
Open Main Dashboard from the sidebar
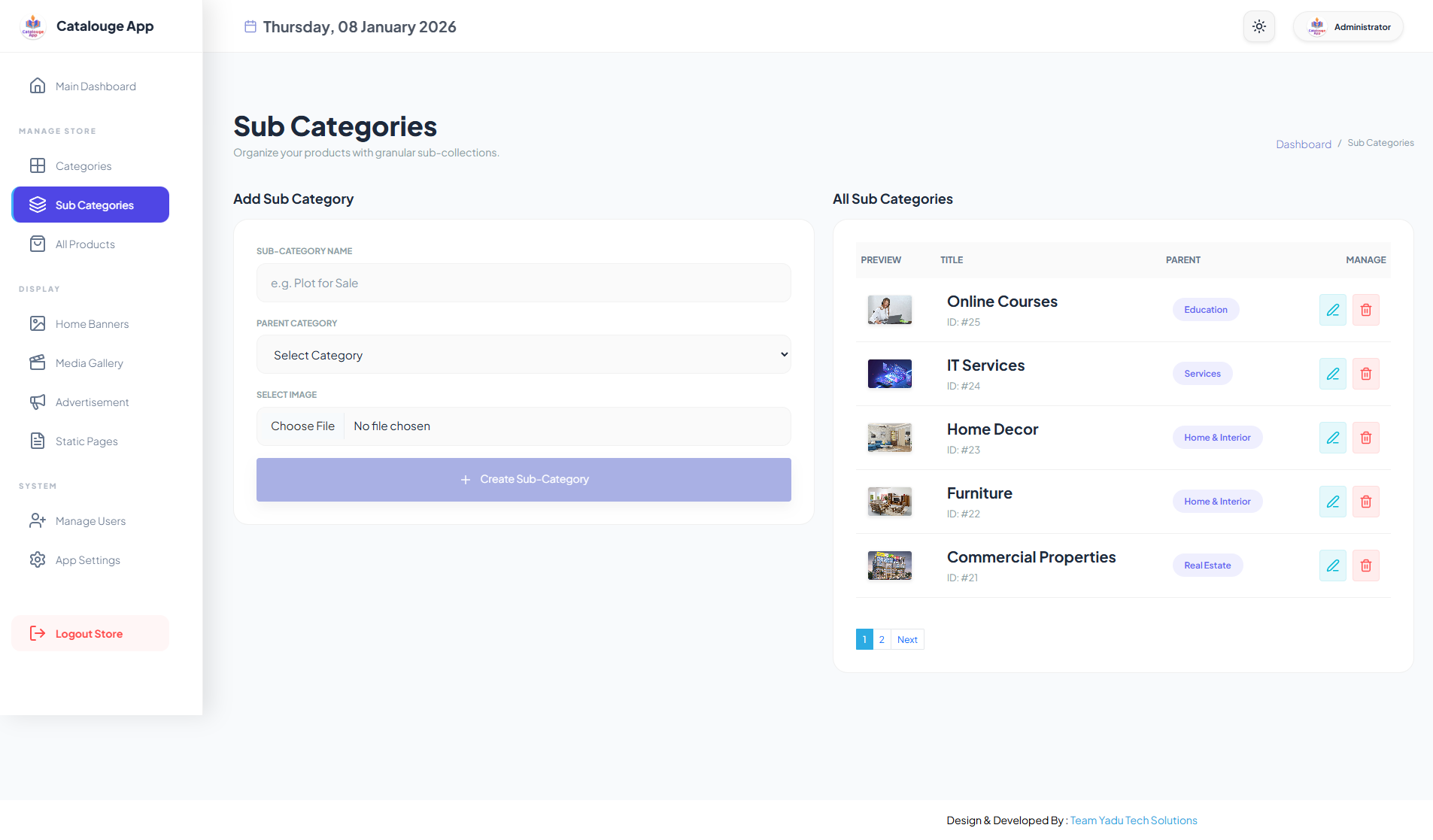pos(90,86)
